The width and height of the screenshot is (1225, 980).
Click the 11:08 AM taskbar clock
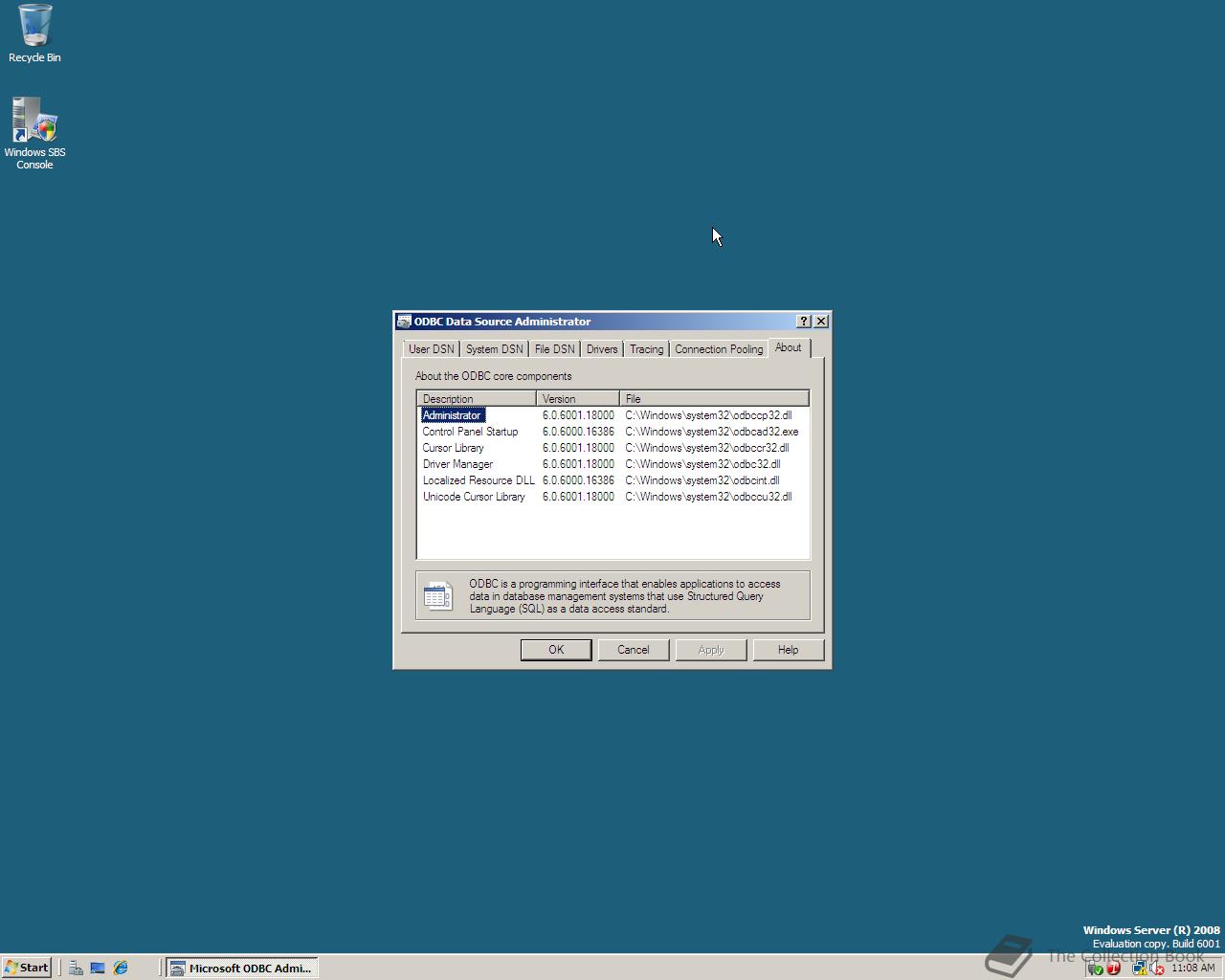click(x=1192, y=968)
